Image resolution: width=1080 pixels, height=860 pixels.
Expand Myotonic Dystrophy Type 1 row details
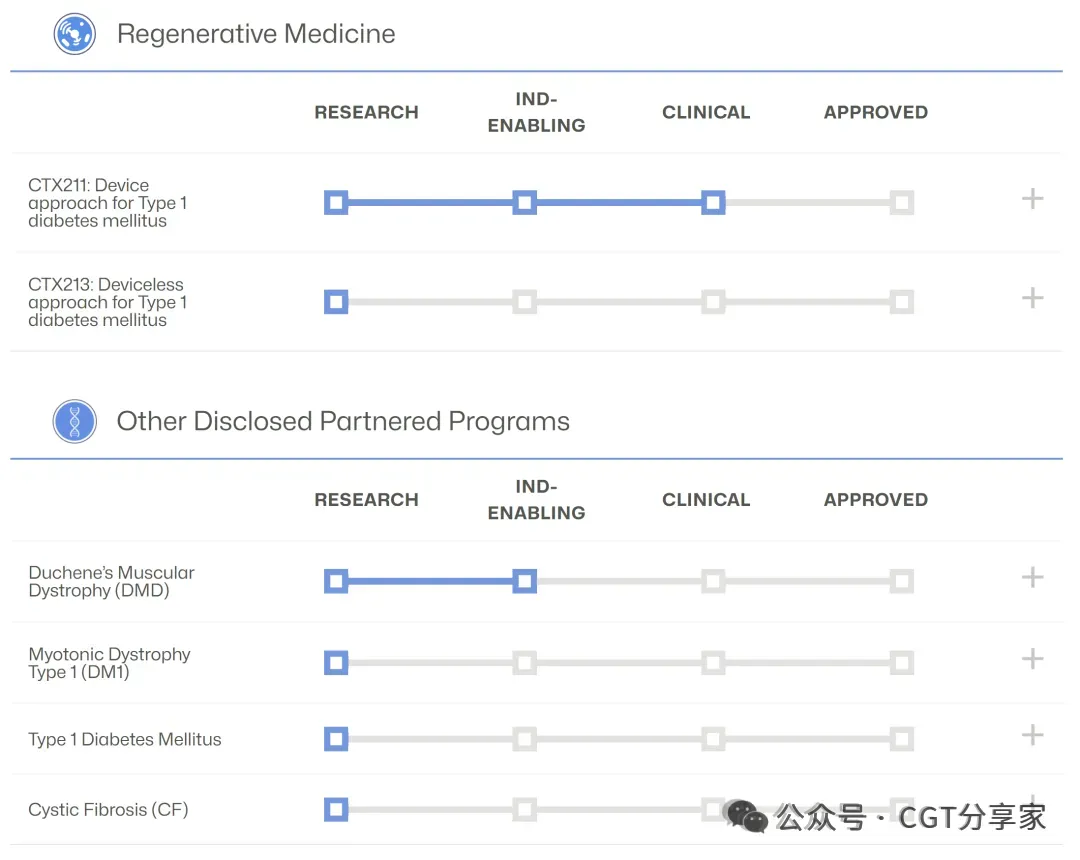point(1032,658)
